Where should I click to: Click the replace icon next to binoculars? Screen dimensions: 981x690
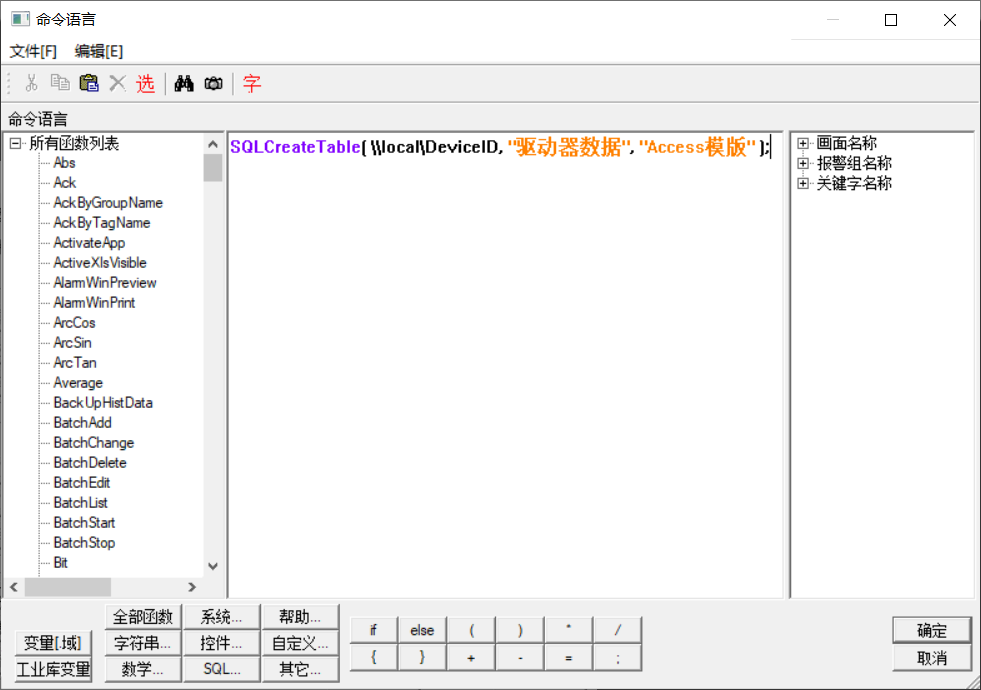click(213, 83)
